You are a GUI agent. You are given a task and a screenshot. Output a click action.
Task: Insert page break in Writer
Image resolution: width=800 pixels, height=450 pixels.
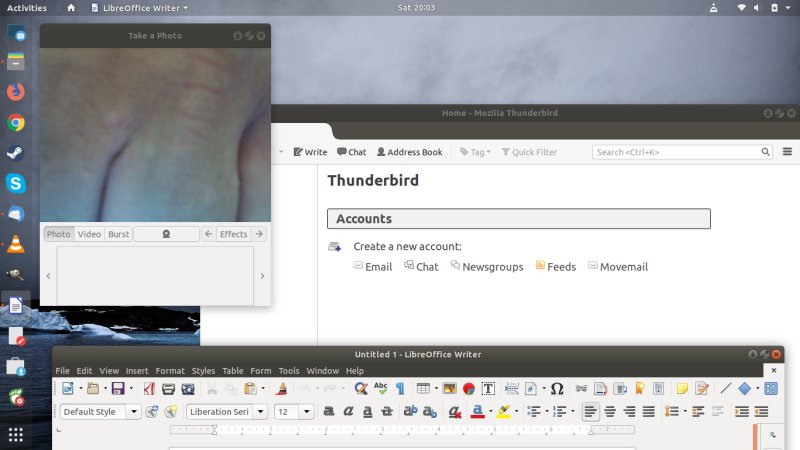pos(512,388)
